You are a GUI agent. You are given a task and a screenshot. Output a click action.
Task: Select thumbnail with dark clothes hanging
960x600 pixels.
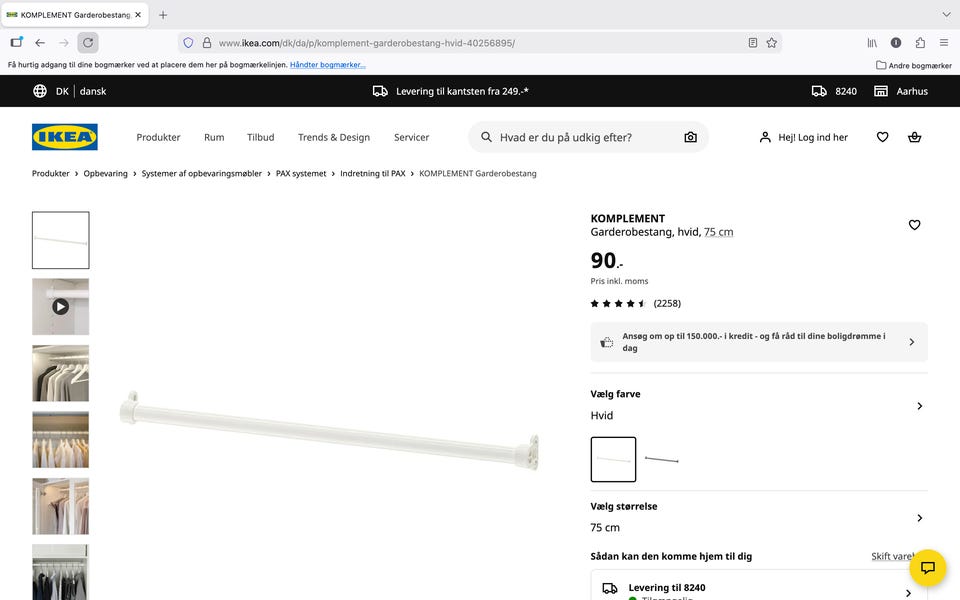click(x=61, y=572)
